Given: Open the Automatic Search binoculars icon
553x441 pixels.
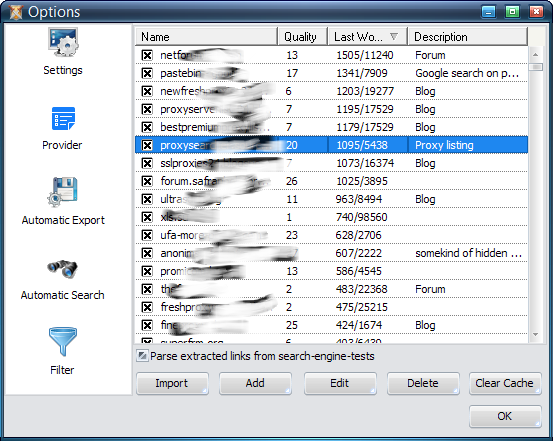Looking at the screenshot, I should tap(62, 269).
